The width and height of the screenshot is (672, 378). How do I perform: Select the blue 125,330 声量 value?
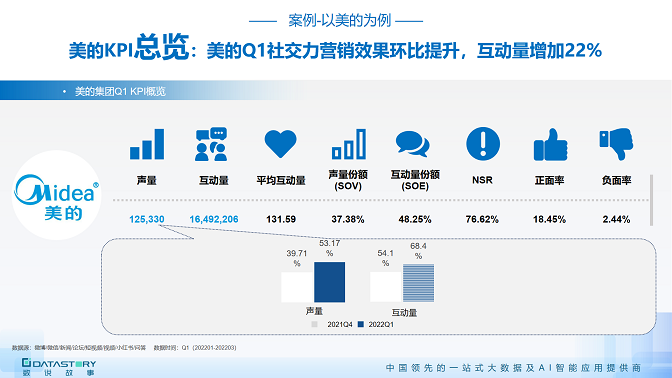coord(147,219)
